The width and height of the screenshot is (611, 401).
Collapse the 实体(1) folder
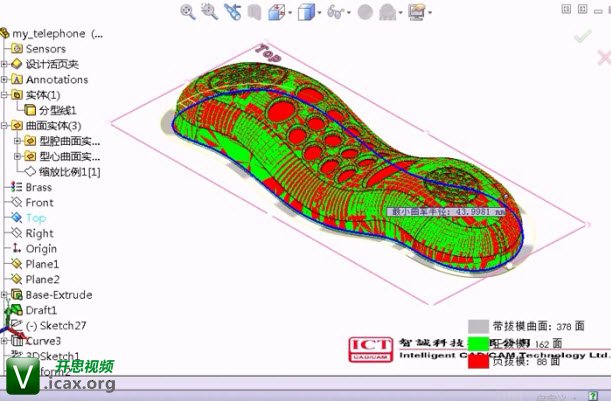[x=4, y=95]
